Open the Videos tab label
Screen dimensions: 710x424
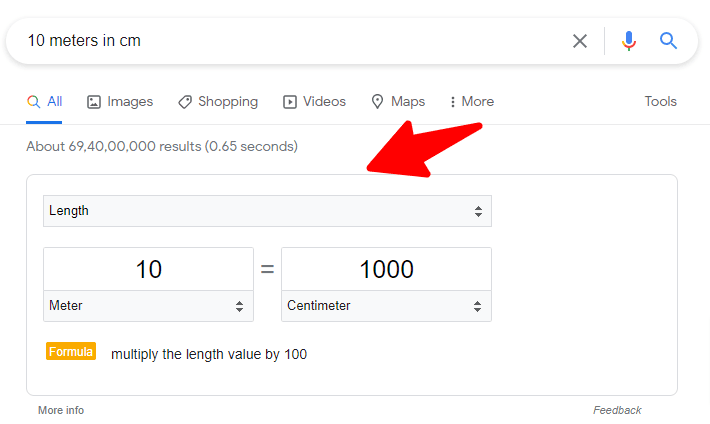click(324, 102)
